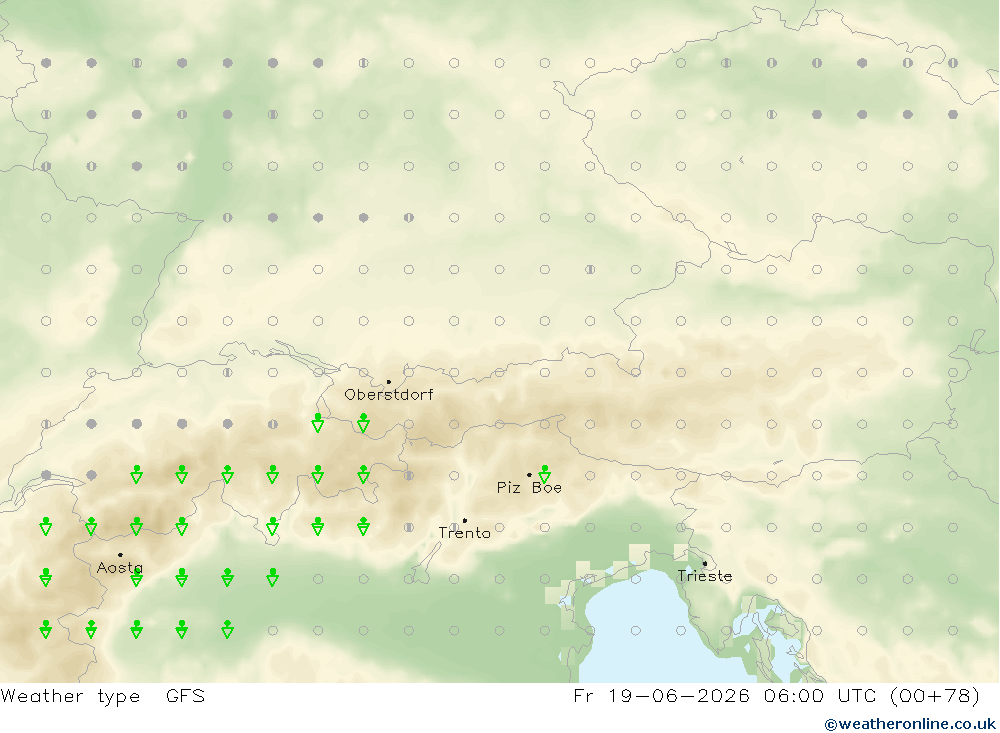The image size is (1000, 733).
Task: Open the weatheronline.co.uk copyright link
Action: click(910, 724)
